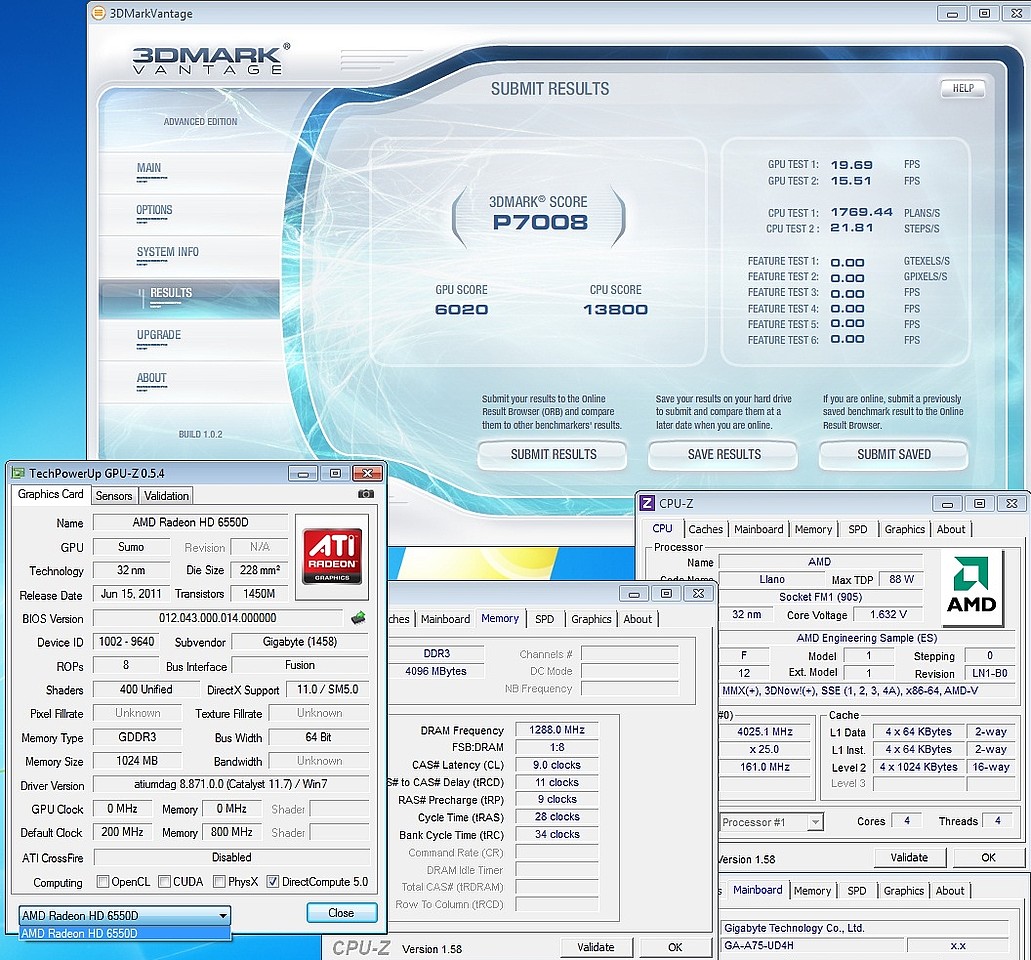
Task: Click the CPU-Z purple Z title icon
Action: [x=647, y=503]
